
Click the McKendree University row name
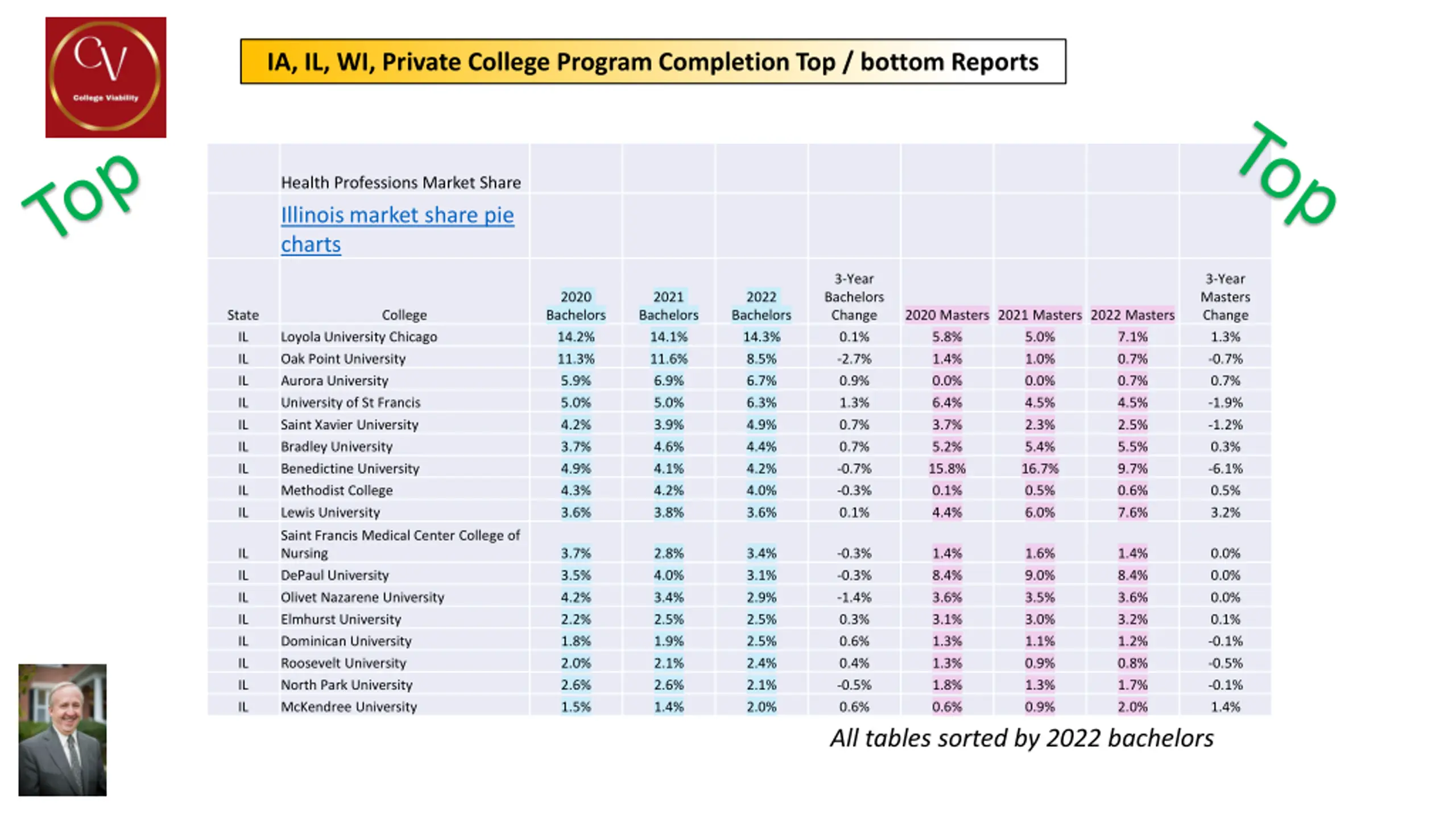pos(349,707)
